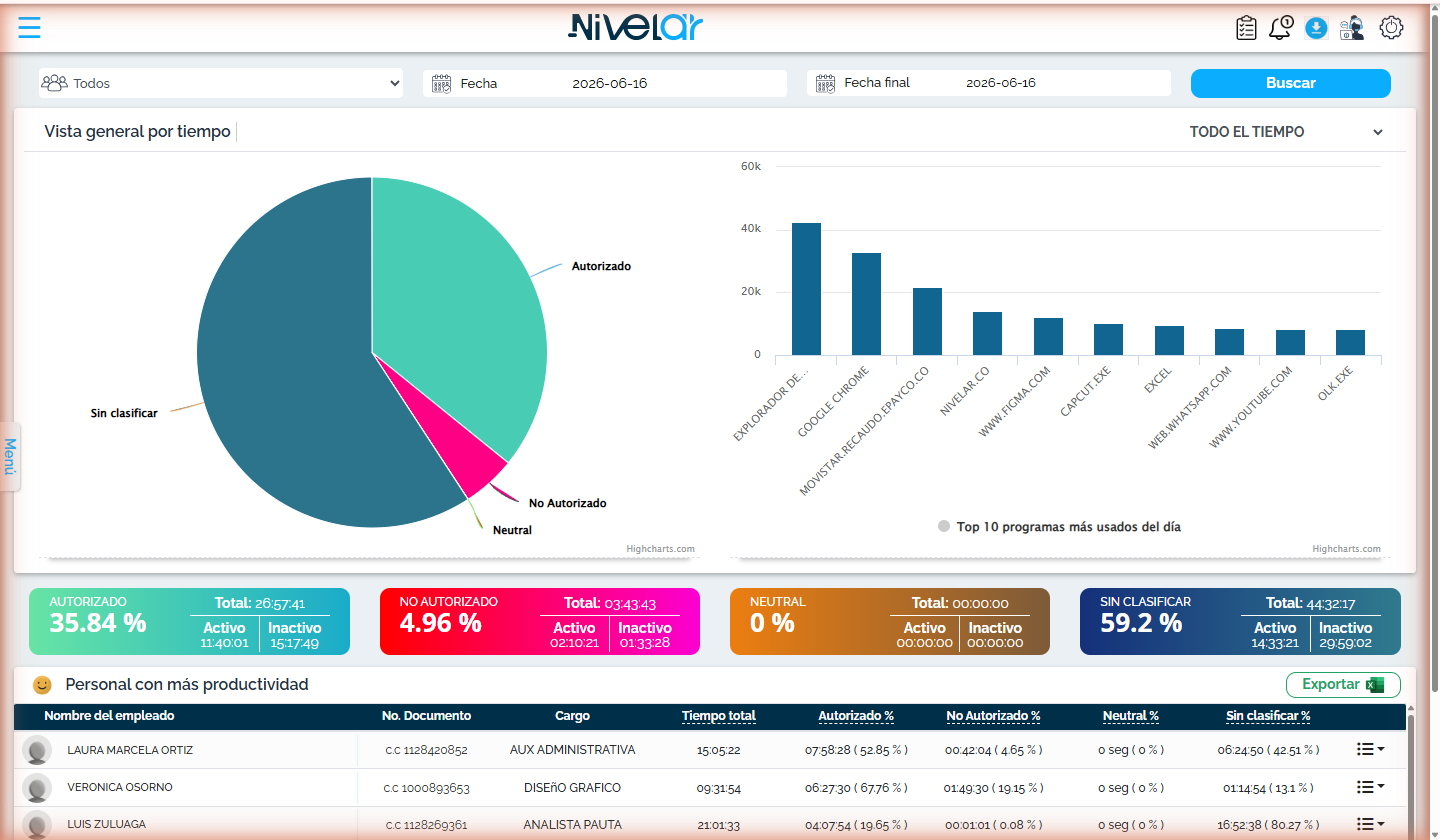Click the Fecha date input field
This screenshot has height=840, width=1440.
coord(605,83)
